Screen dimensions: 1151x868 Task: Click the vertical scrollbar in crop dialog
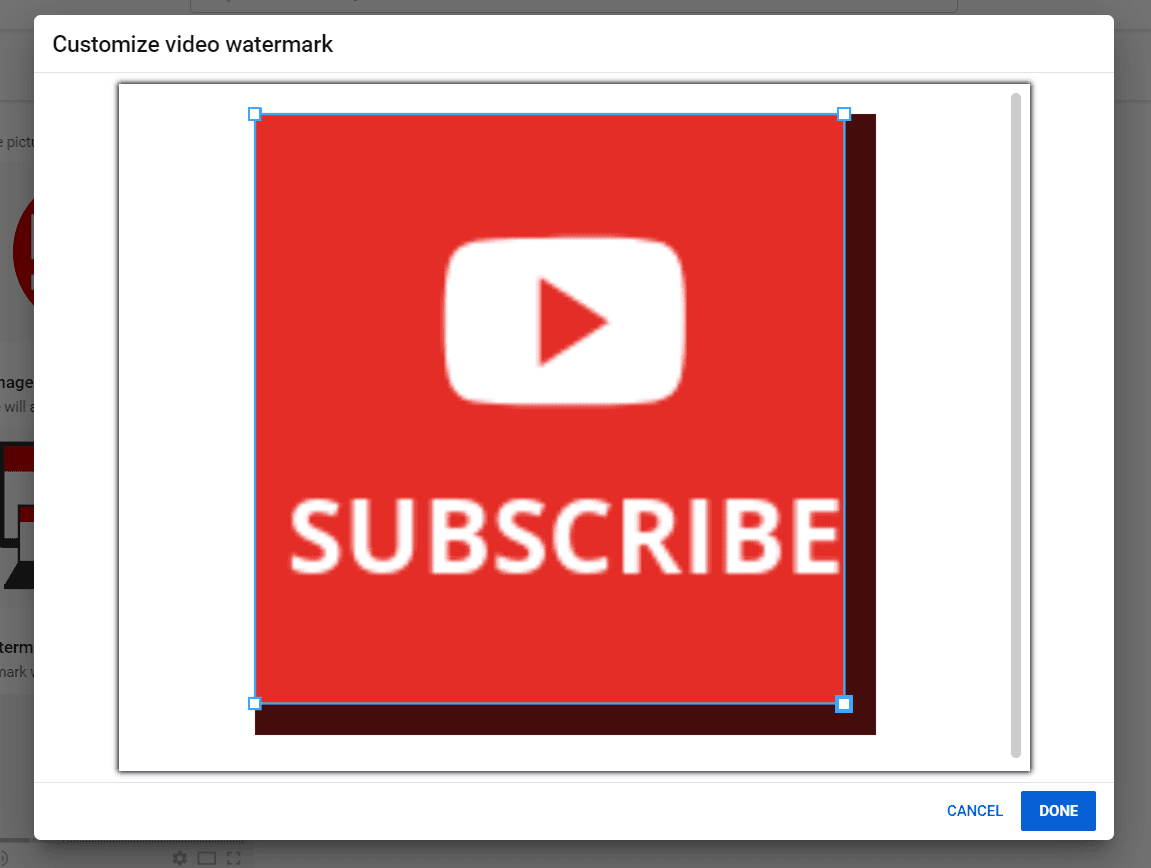click(1016, 425)
